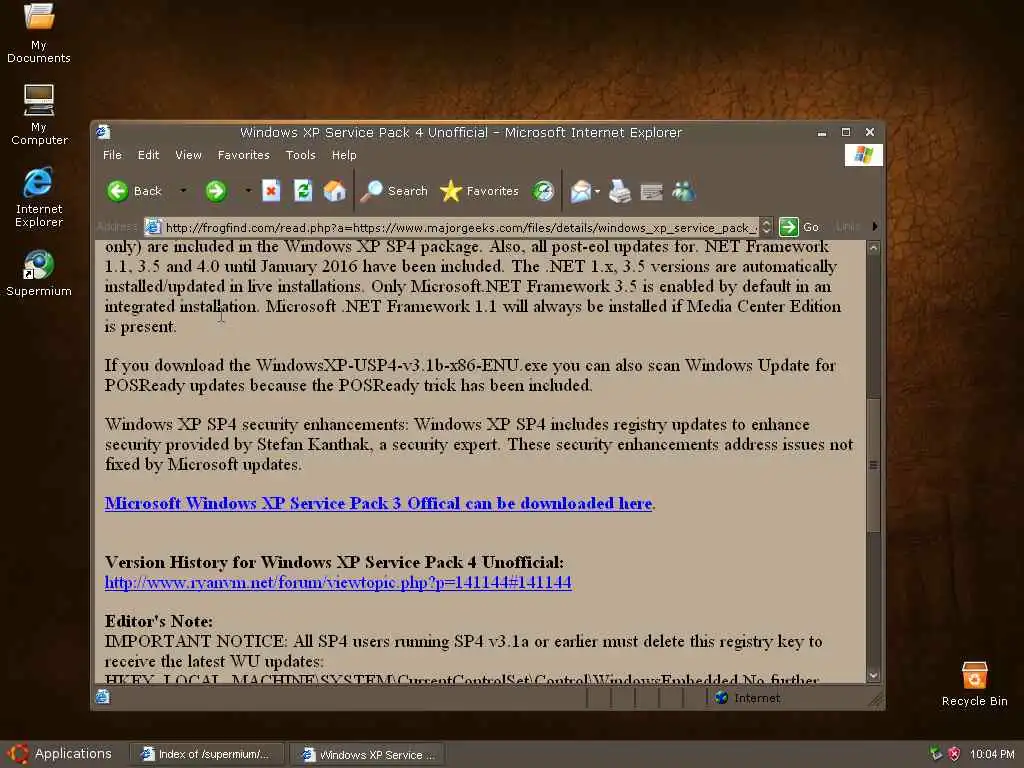Select the Recycle Bin icon

pyautogui.click(x=974, y=684)
